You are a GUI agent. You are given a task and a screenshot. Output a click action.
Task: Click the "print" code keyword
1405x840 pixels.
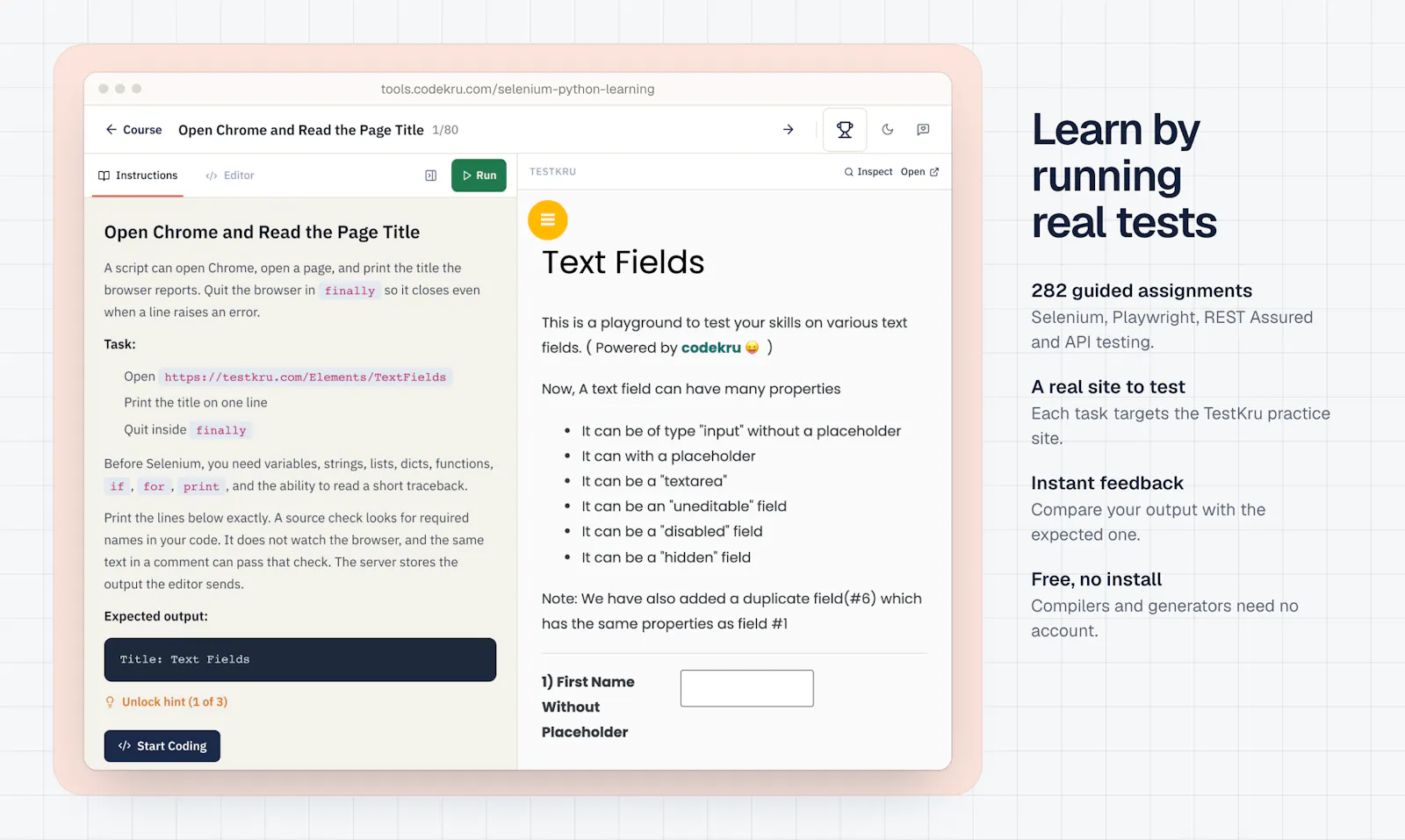201,486
